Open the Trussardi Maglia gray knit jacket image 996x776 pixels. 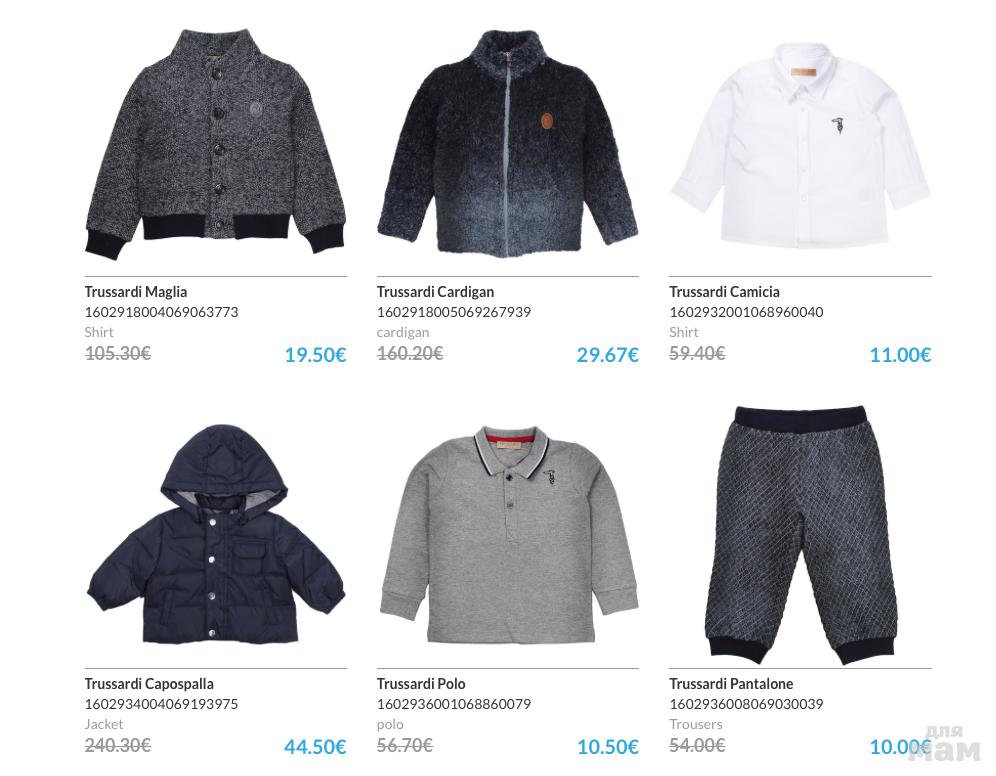(215, 144)
